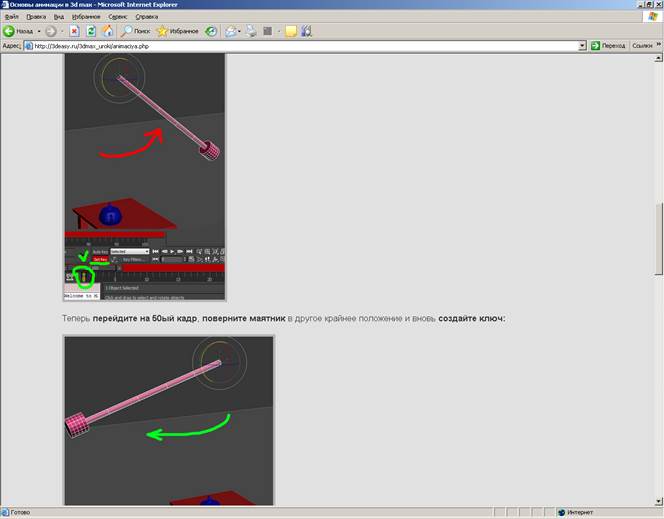
Task: Click the grey Forward arrow button
Action: point(50,31)
